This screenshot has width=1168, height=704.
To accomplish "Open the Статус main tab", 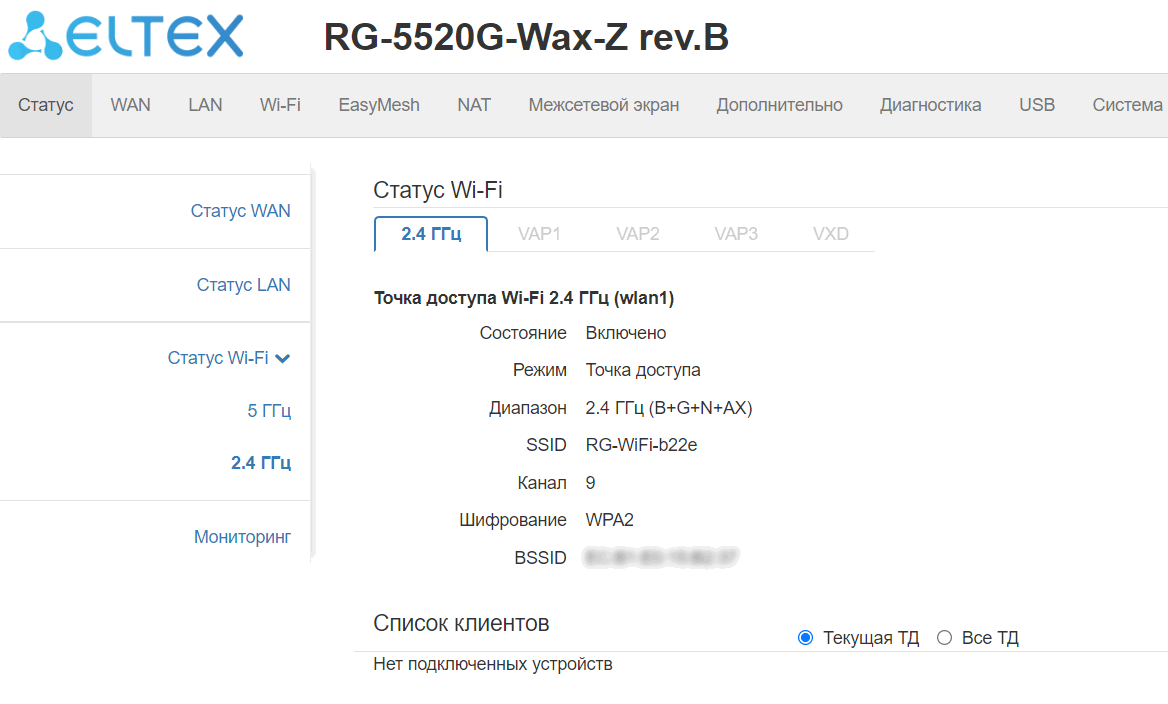I will (x=45, y=105).
